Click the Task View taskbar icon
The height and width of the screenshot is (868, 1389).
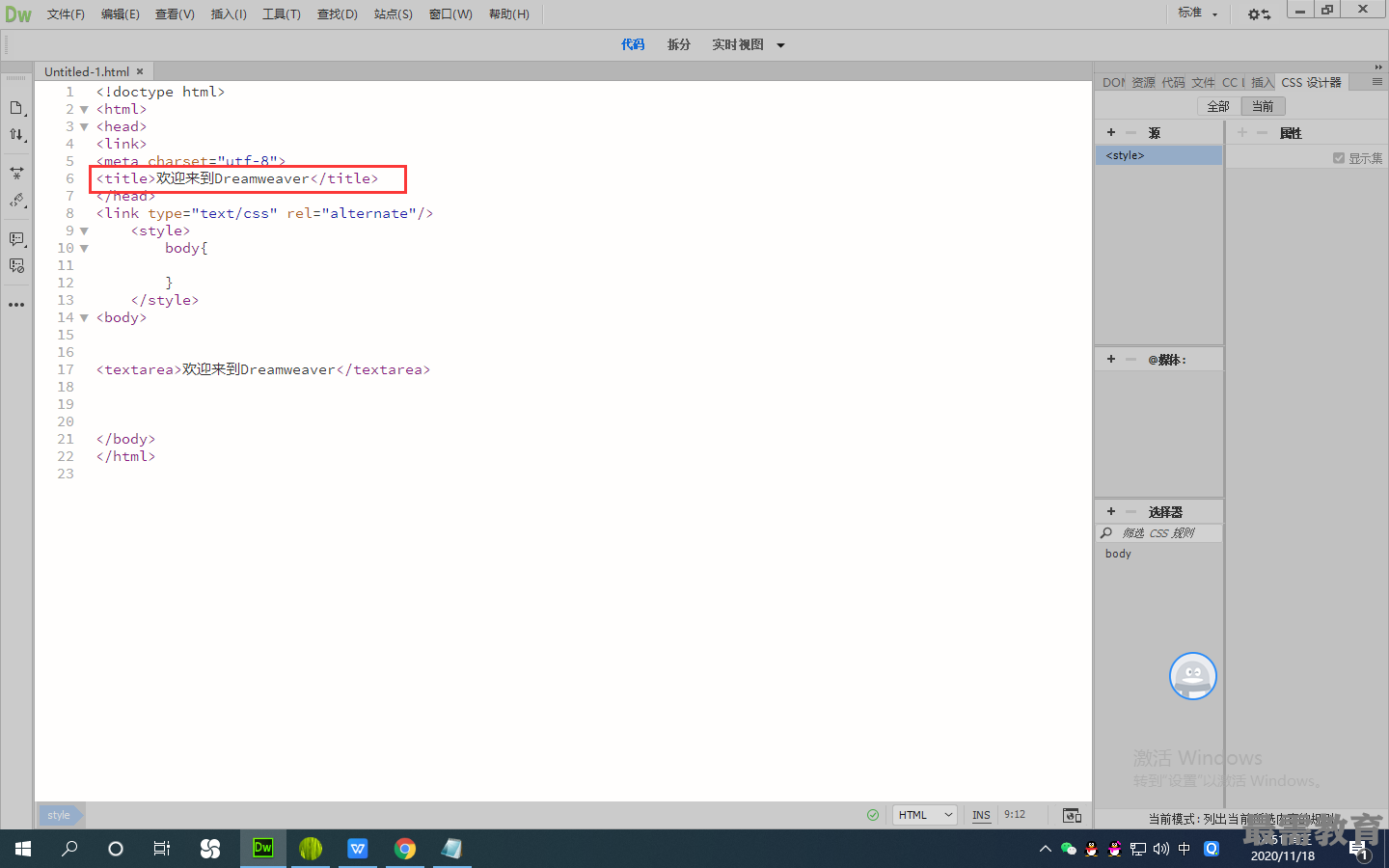[x=162, y=849]
